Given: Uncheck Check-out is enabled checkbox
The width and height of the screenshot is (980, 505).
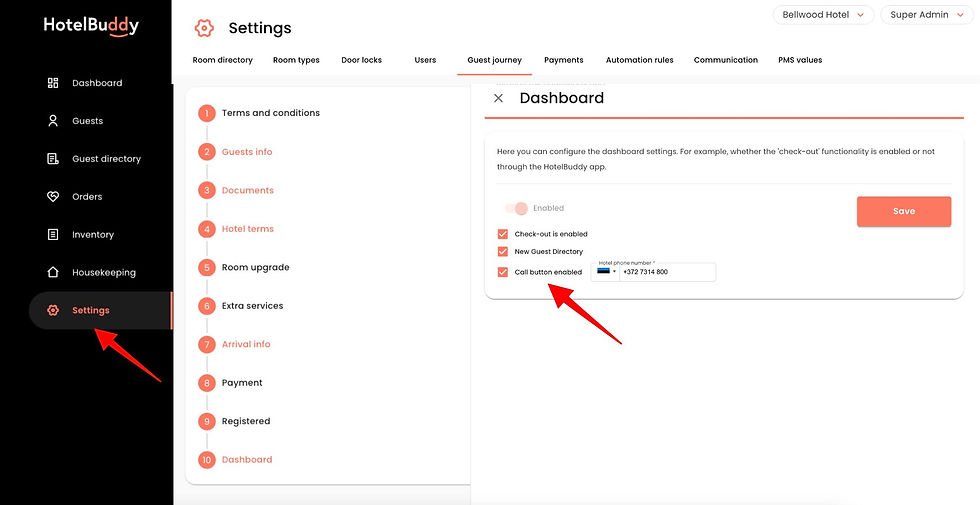Looking at the screenshot, I should 502,234.
